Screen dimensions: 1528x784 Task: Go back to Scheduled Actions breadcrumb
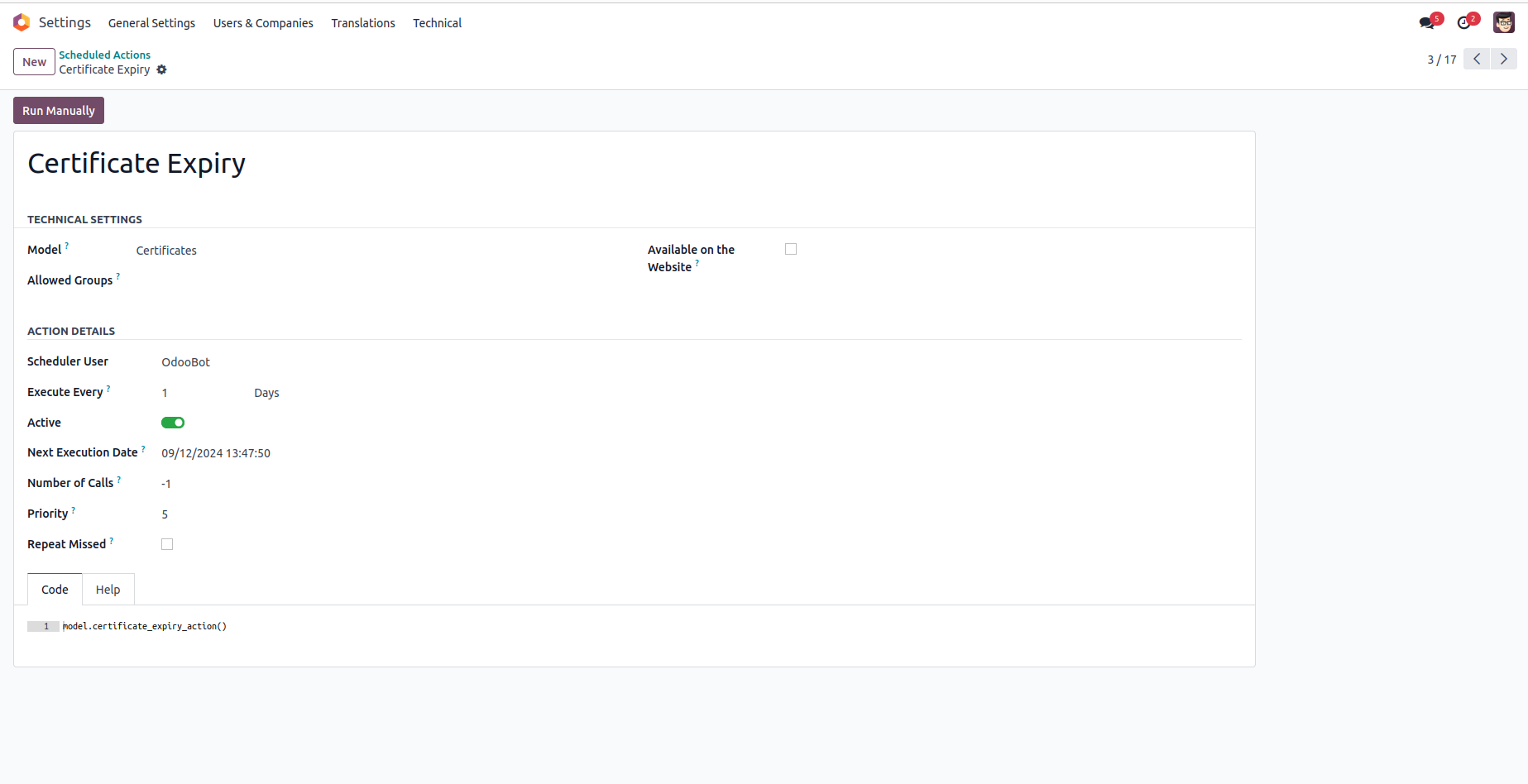(x=104, y=55)
